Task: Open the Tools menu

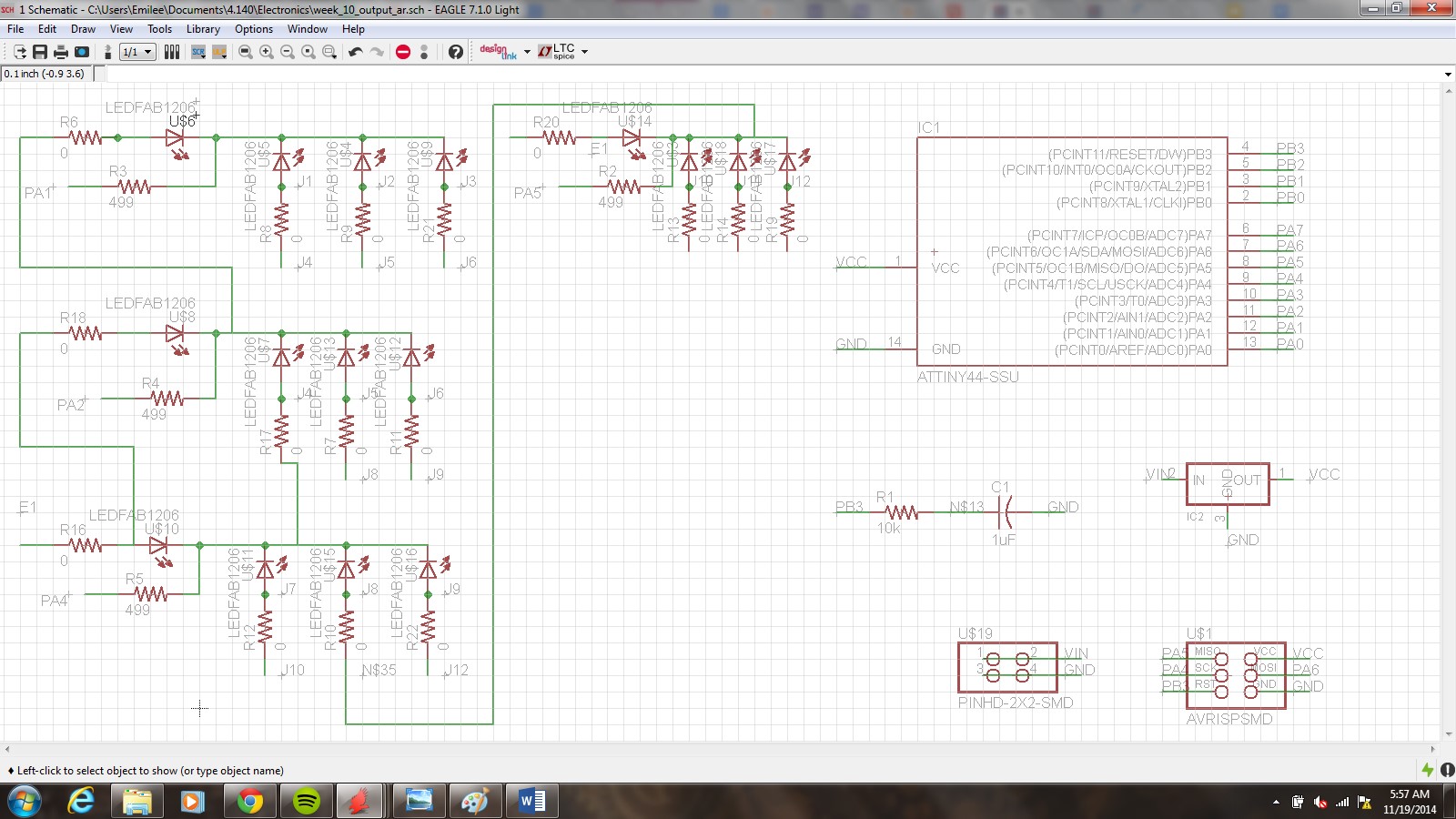Action: 159,29
